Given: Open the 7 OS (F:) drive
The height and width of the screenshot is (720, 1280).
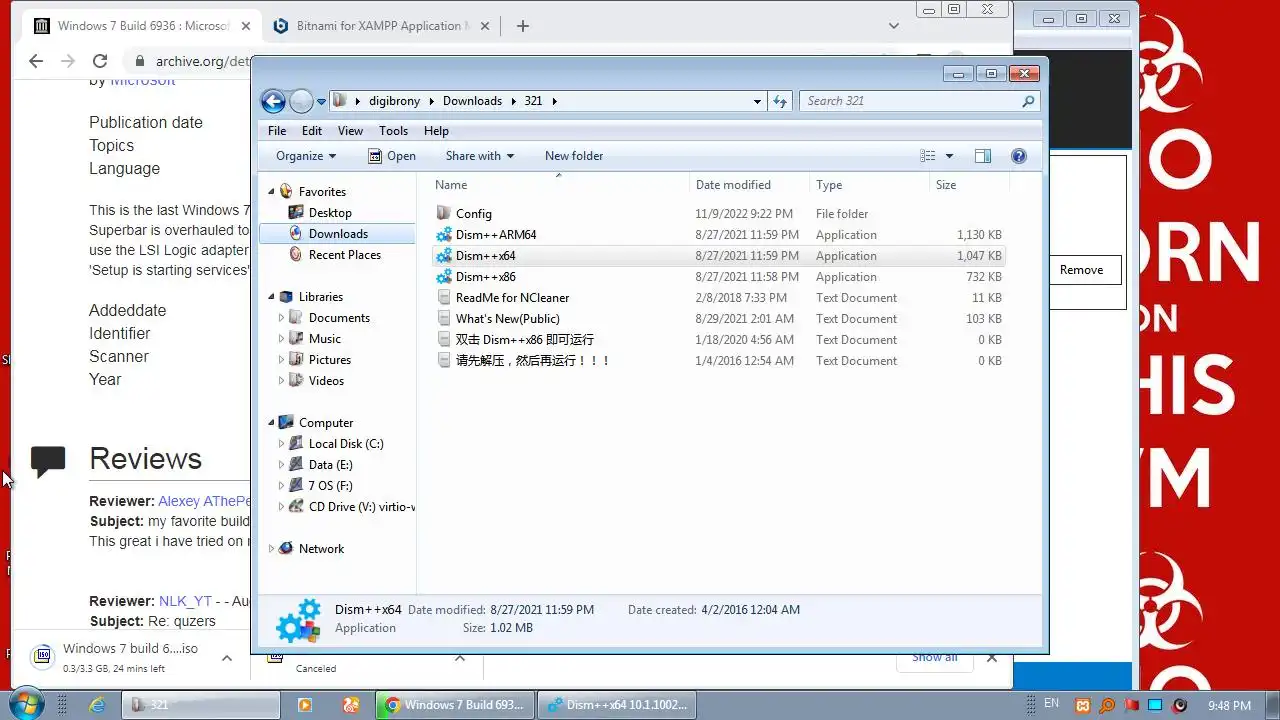Looking at the screenshot, I should [320, 486].
